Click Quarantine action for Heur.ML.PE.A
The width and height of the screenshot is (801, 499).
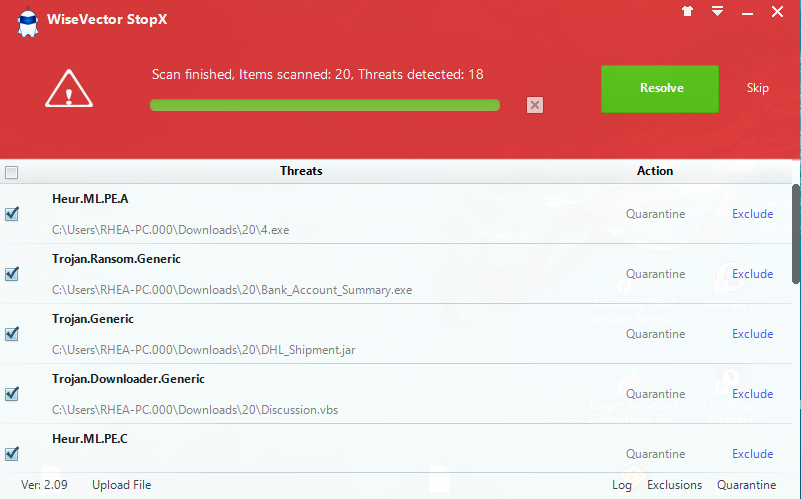[x=655, y=214]
